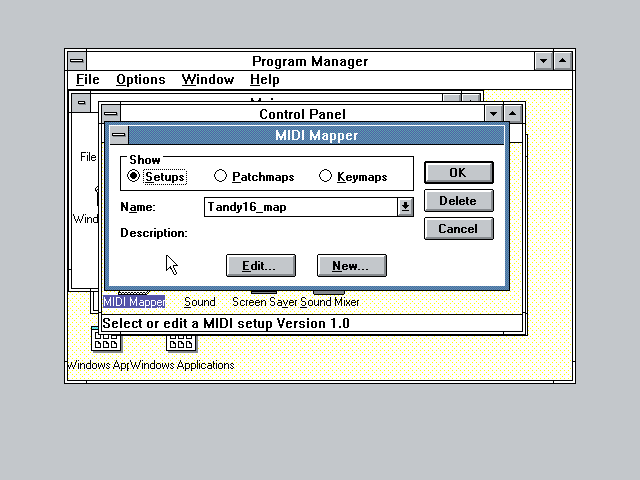Select the Setups radio button
Screen dimensions: 640x480
pyautogui.click(x=157, y=177)
